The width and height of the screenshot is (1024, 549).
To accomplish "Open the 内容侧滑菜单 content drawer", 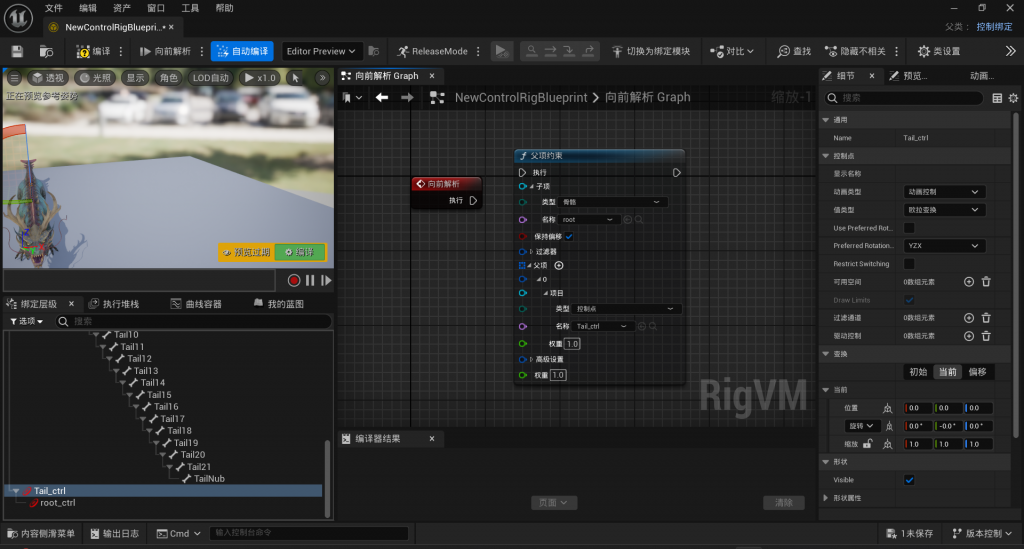I will pyautogui.click(x=40, y=533).
